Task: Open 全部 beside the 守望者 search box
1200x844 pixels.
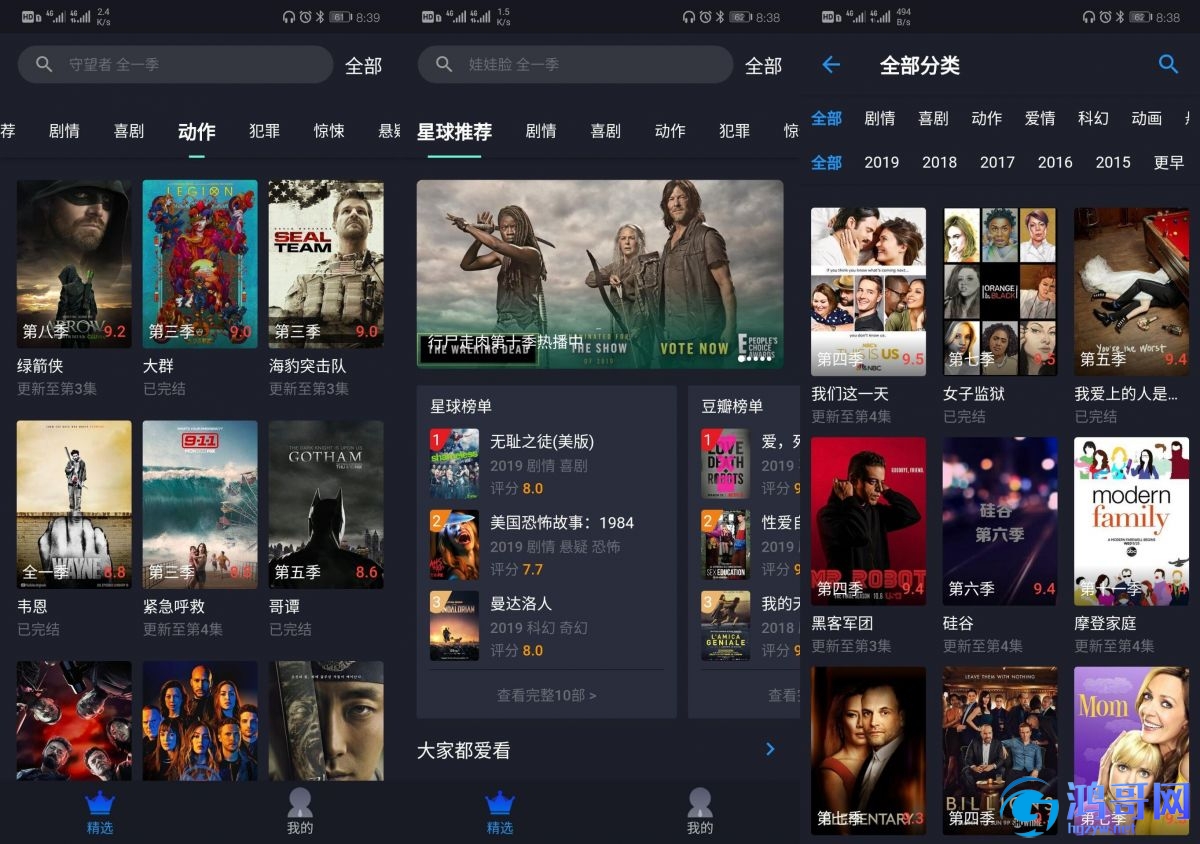Action: tap(364, 65)
